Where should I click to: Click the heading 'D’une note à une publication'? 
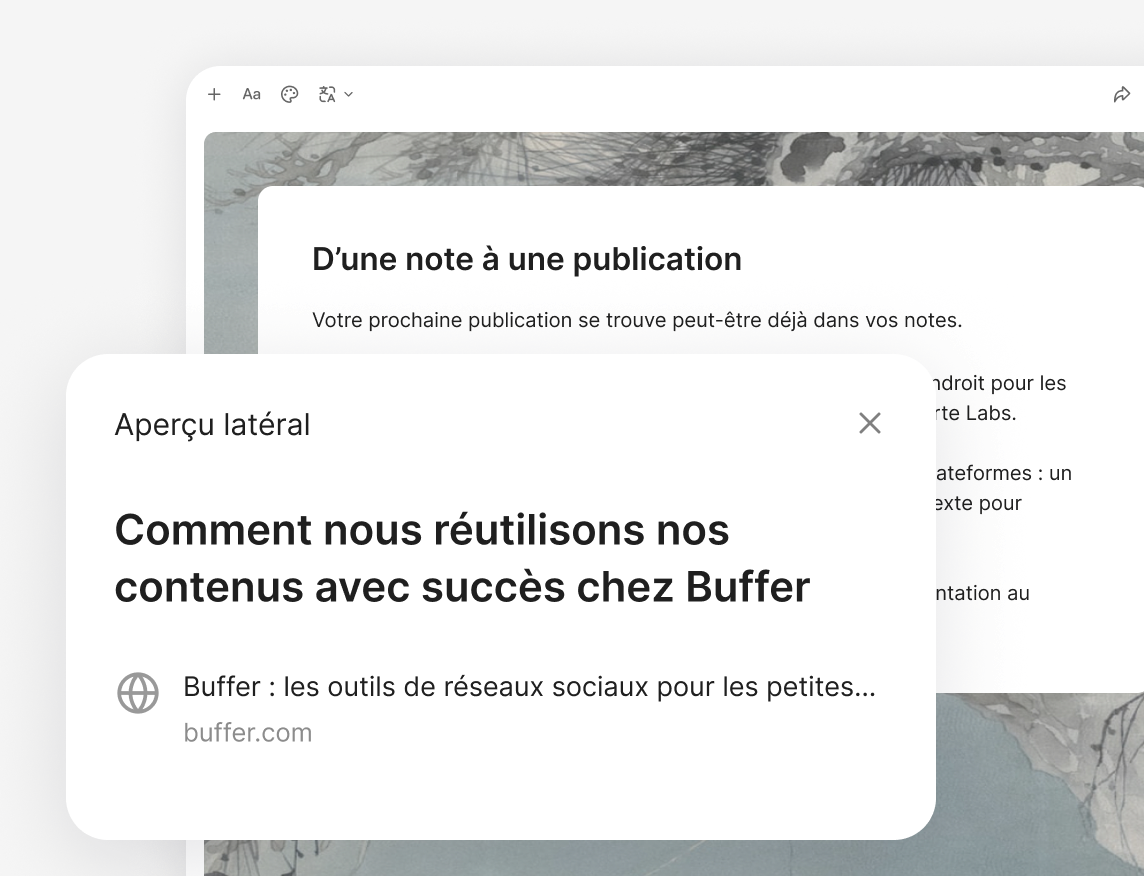(527, 259)
